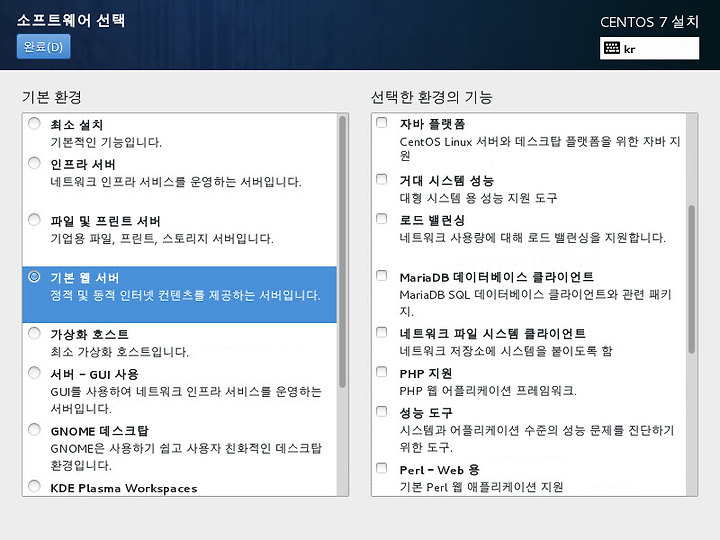This screenshot has width=720, height=540.
Task: Select the 기본 웹 서버 radio button
Action: (x=34, y=276)
